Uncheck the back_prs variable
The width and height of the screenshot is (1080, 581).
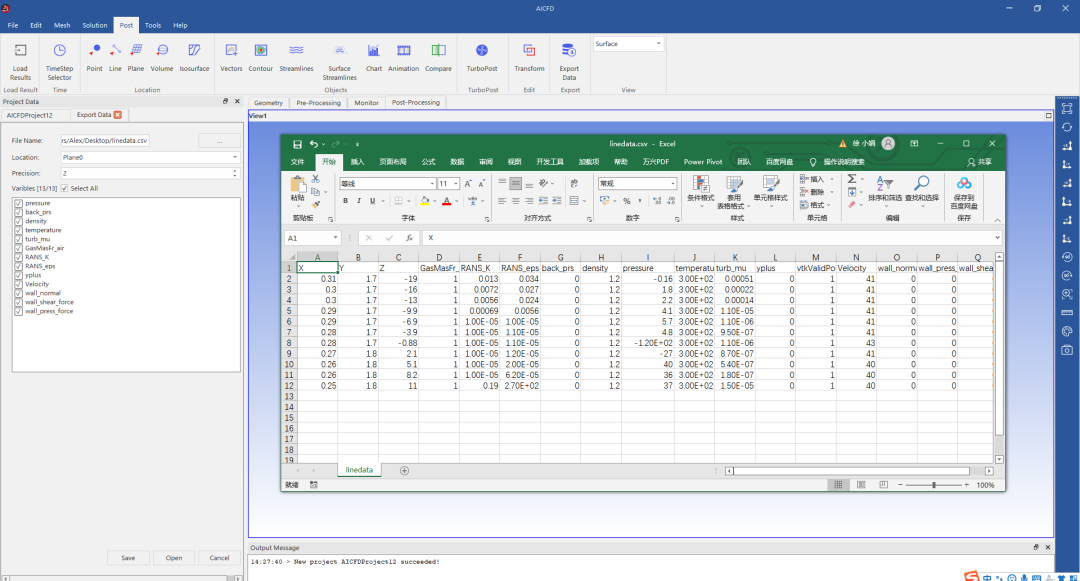click(x=19, y=212)
